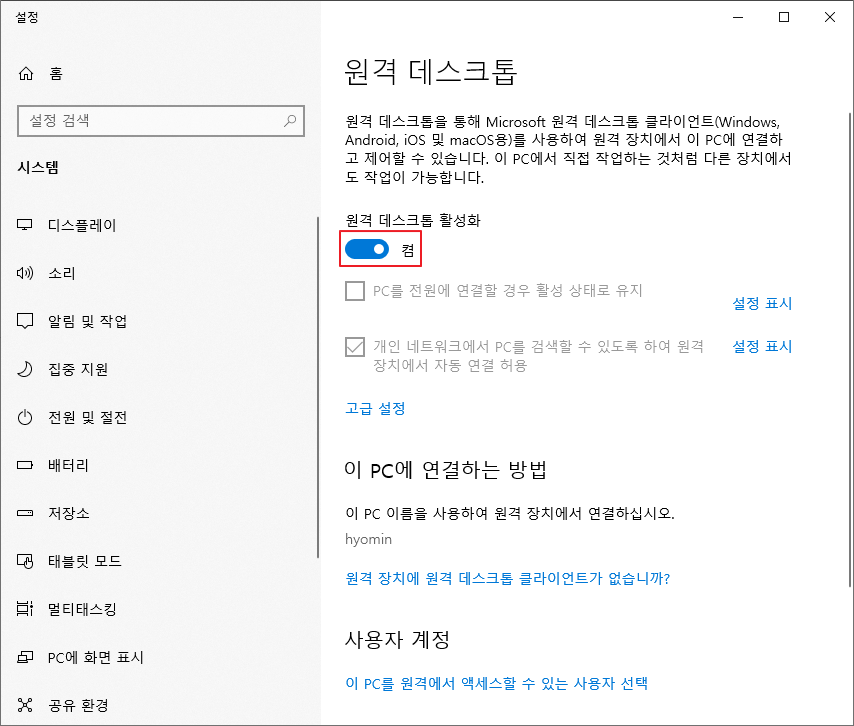Click the 시스템 section label
This screenshot has height=726, width=854.
point(38,167)
